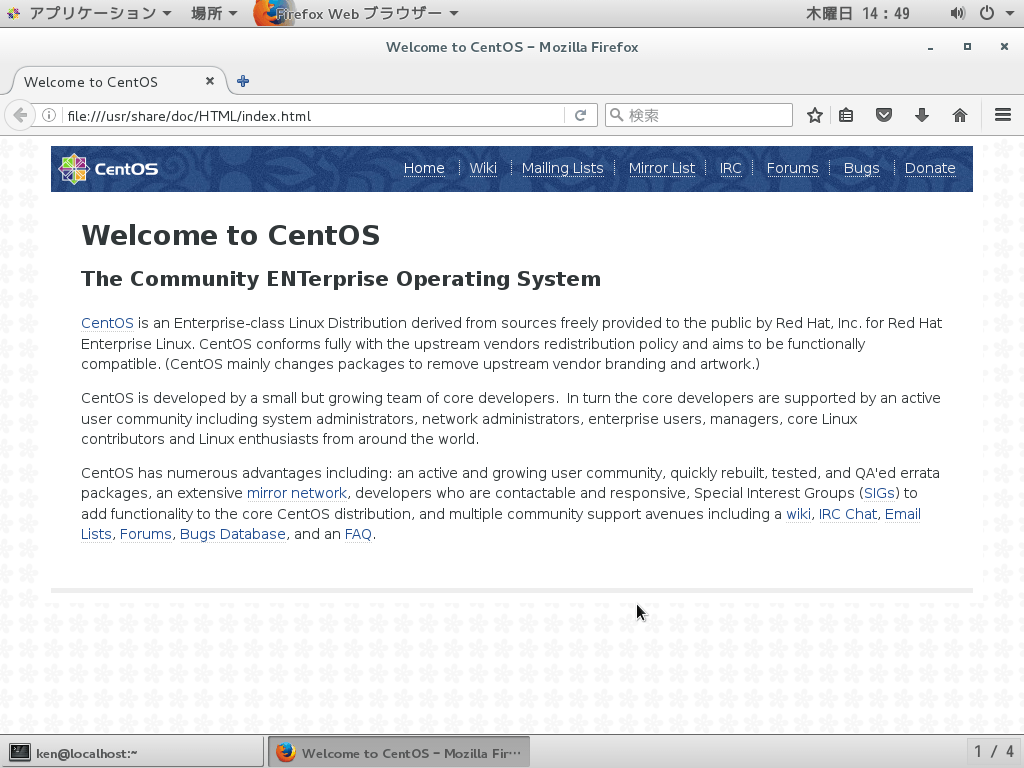
Task: Follow the mirror network link
Action: 296,493
